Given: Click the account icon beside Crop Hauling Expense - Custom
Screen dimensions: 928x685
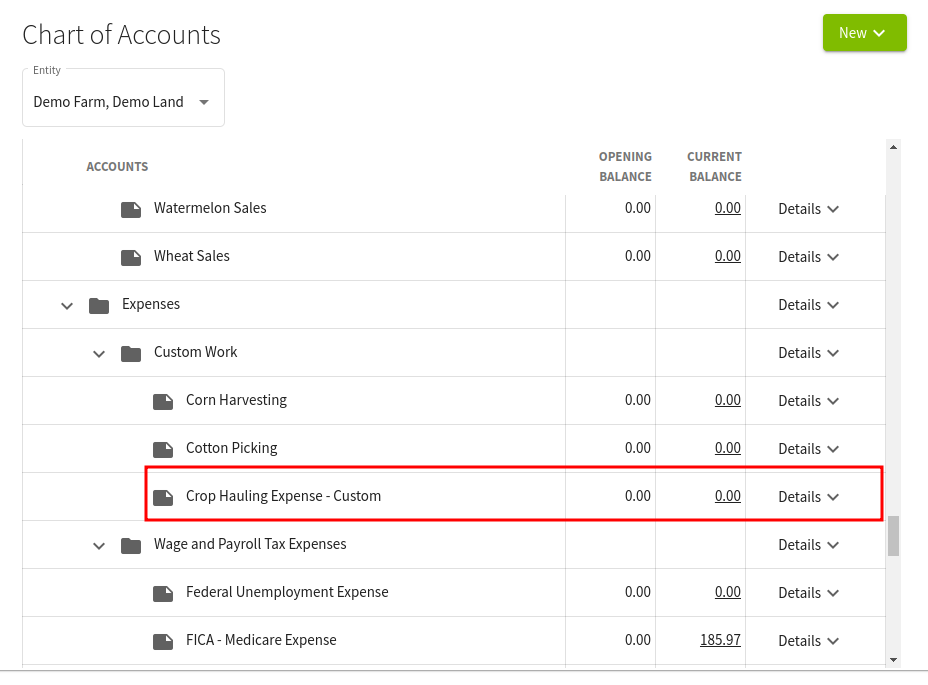Looking at the screenshot, I should pos(163,496).
